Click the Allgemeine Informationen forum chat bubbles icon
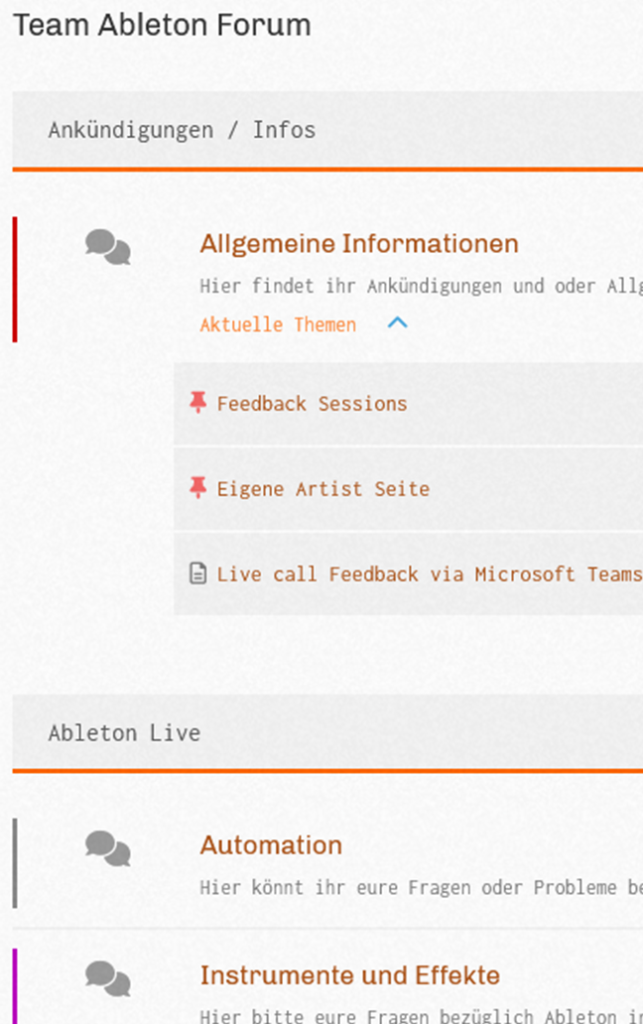643x1024 pixels. [108, 247]
